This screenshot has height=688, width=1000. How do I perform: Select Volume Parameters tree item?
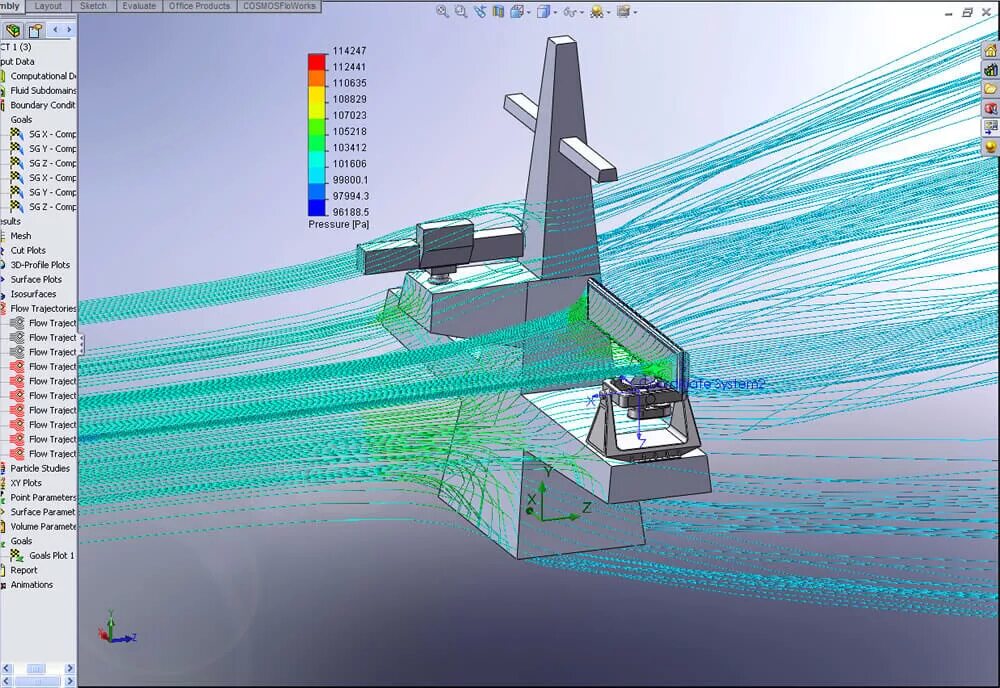coord(38,527)
